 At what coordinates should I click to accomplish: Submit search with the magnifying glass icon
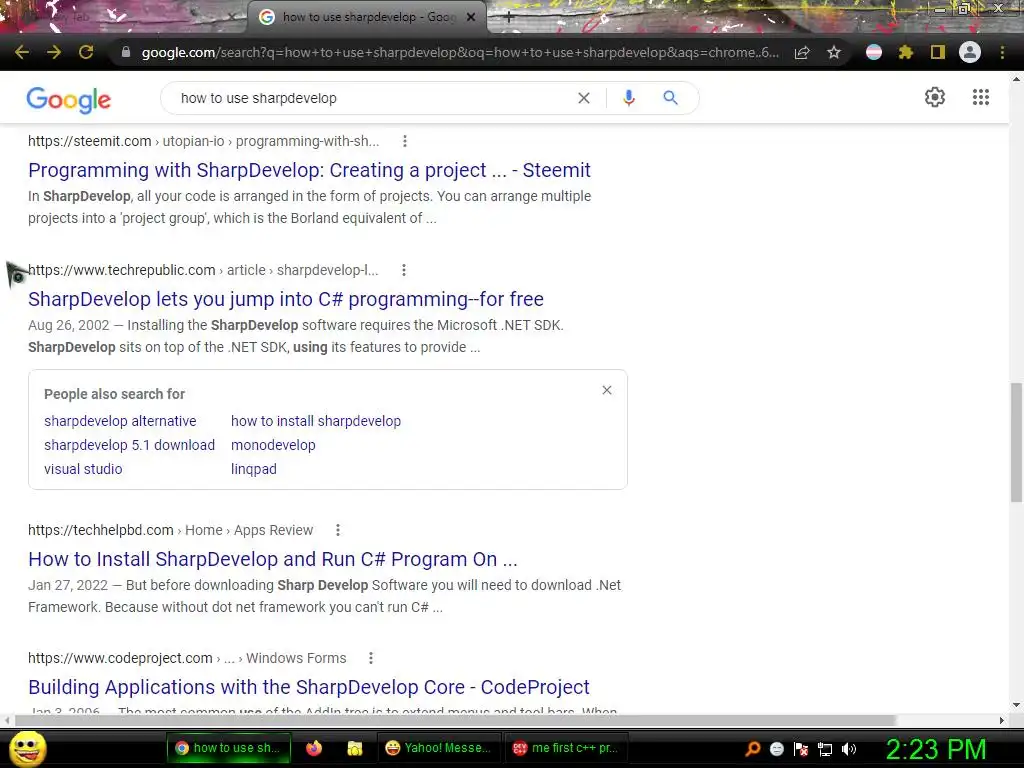(670, 98)
